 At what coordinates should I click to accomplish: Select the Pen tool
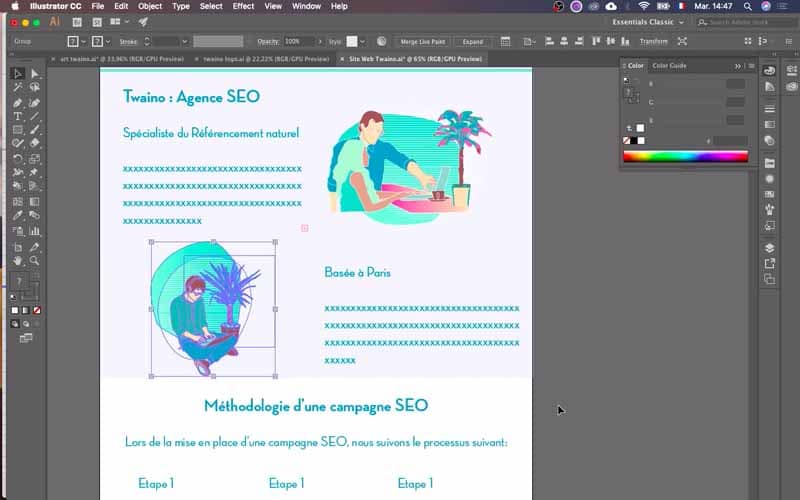click(17, 103)
